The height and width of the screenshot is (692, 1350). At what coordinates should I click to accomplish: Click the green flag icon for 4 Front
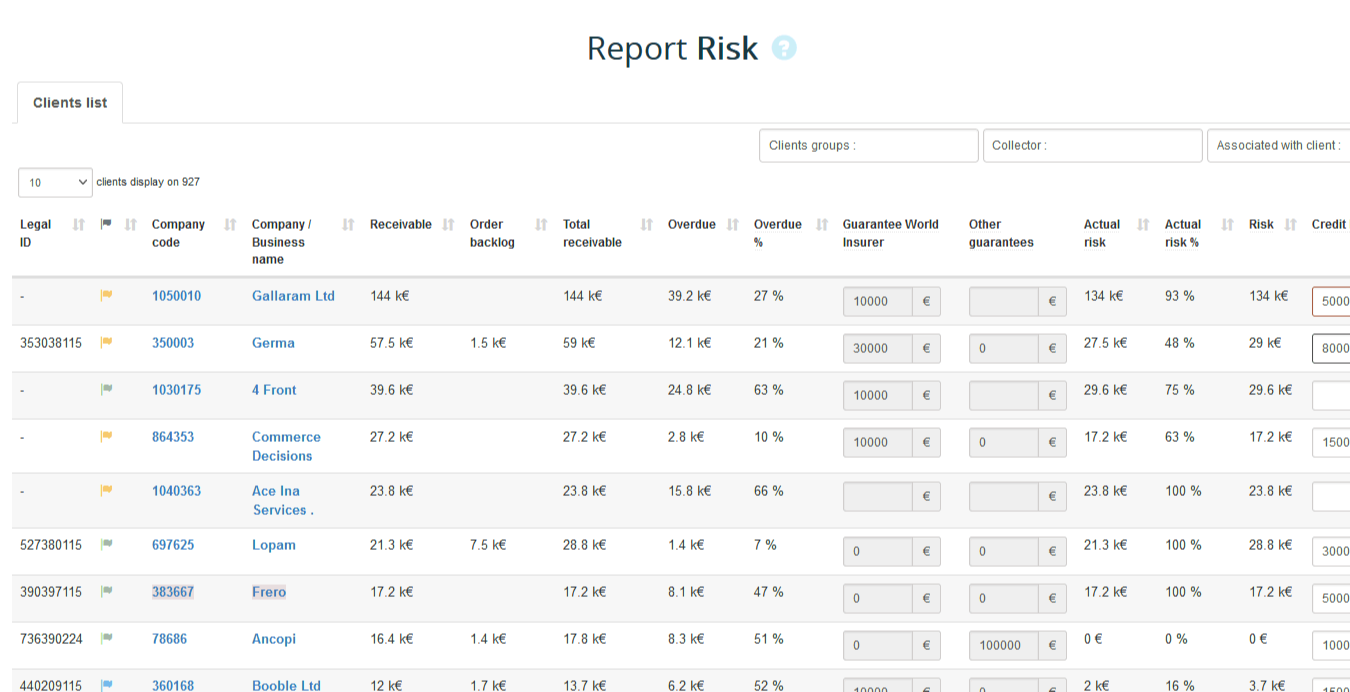click(x=106, y=389)
